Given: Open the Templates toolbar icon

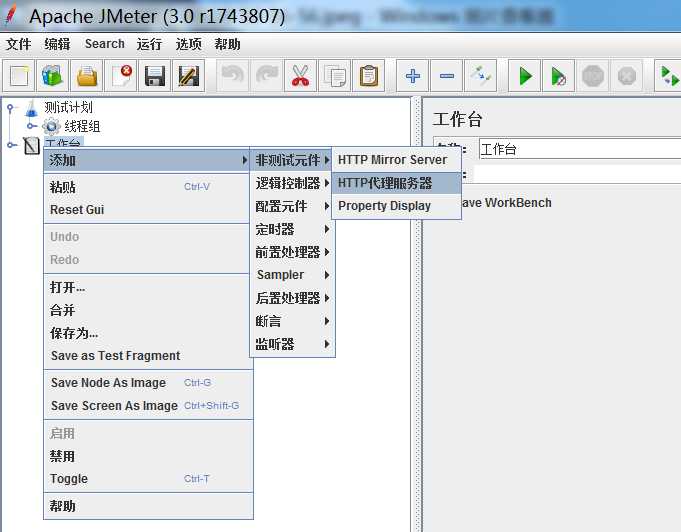Looking at the screenshot, I should click(x=53, y=76).
